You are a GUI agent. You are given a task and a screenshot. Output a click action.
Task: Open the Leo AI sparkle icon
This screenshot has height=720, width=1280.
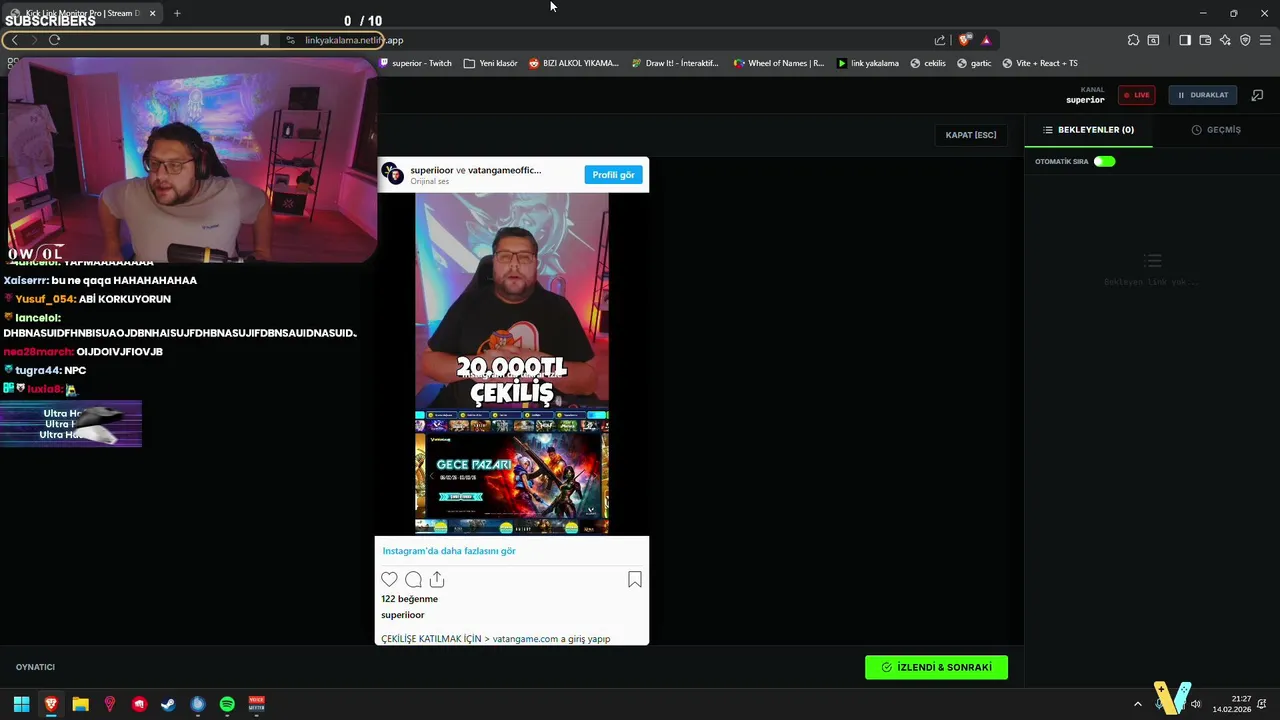click(1225, 40)
